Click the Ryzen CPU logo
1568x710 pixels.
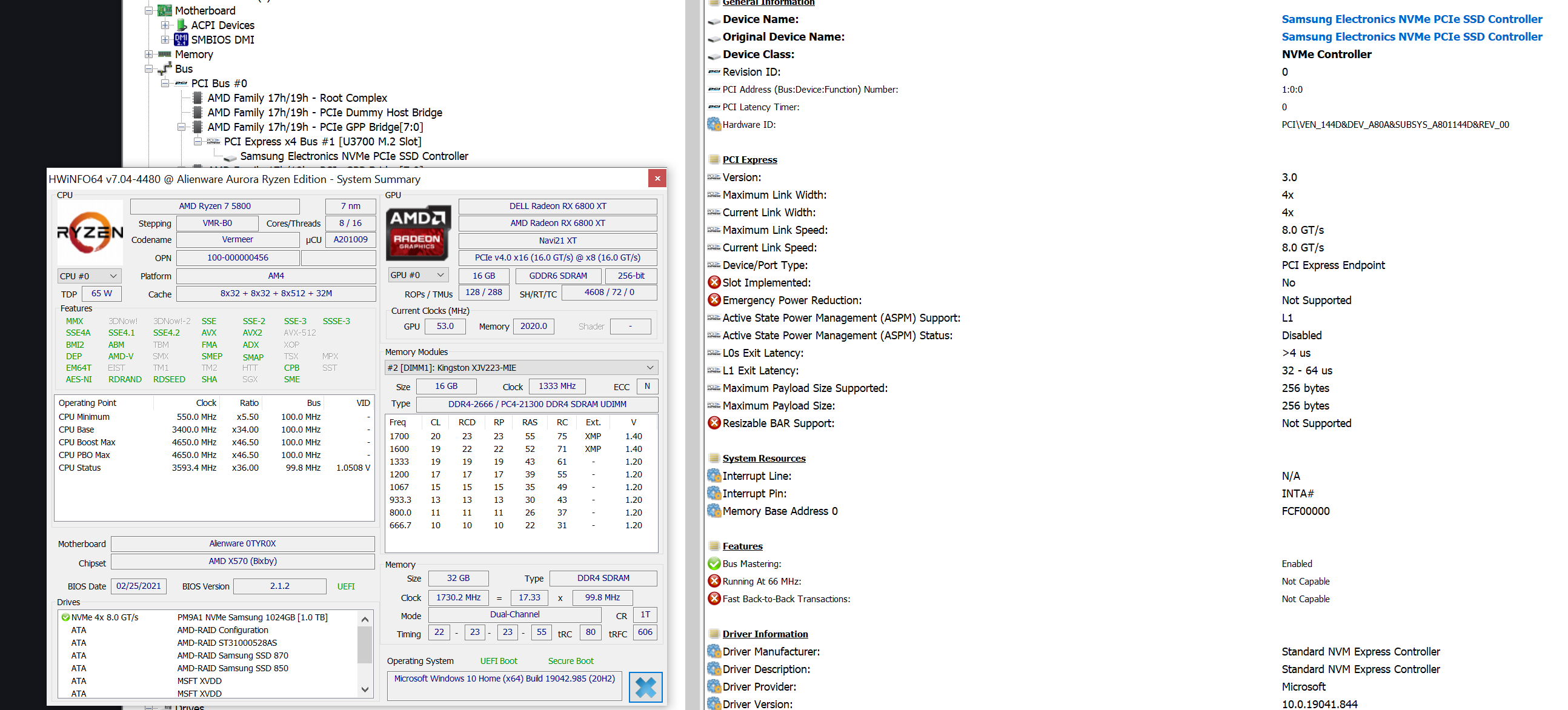tap(90, 232)
